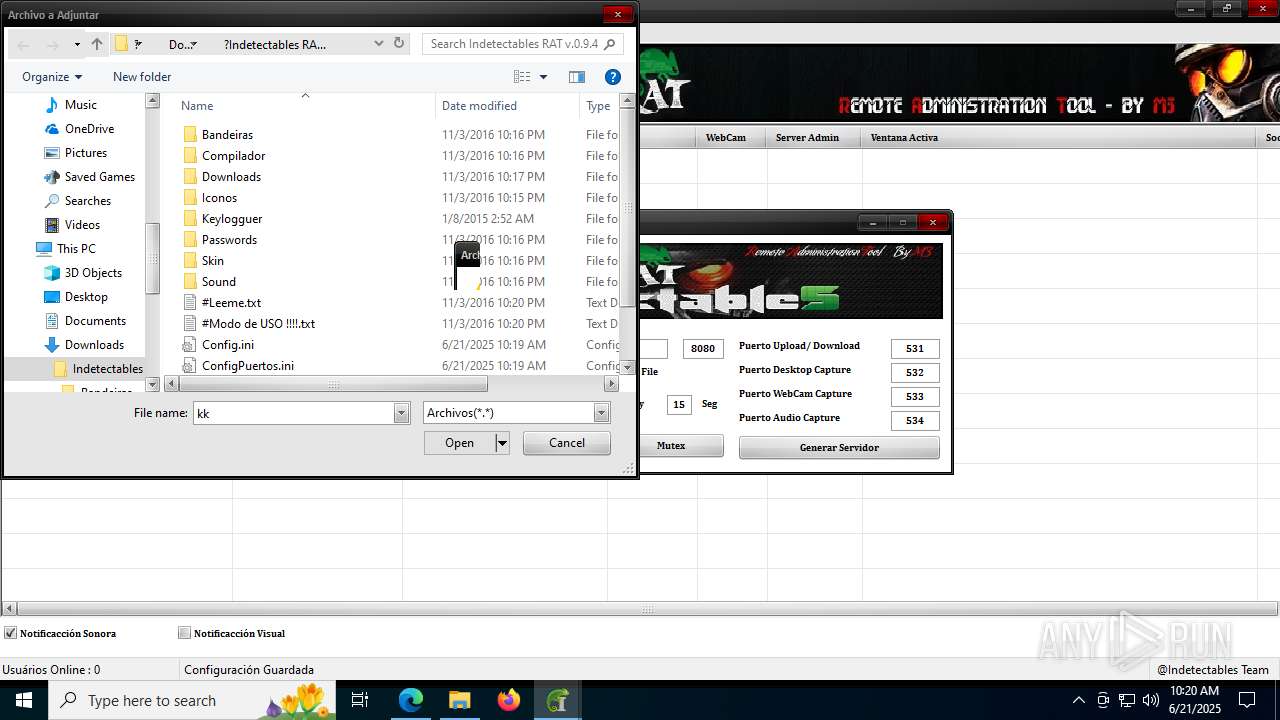Click the Back navigation arrow in dialog
Image resolution: width=1280 pixels, height=720 pixels.
point(24,44)
